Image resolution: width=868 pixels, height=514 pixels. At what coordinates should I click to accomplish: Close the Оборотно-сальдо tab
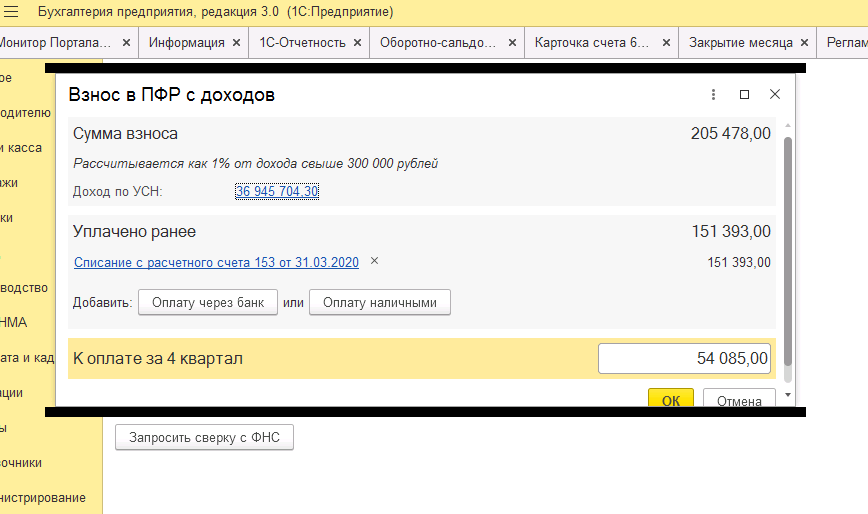513,43
